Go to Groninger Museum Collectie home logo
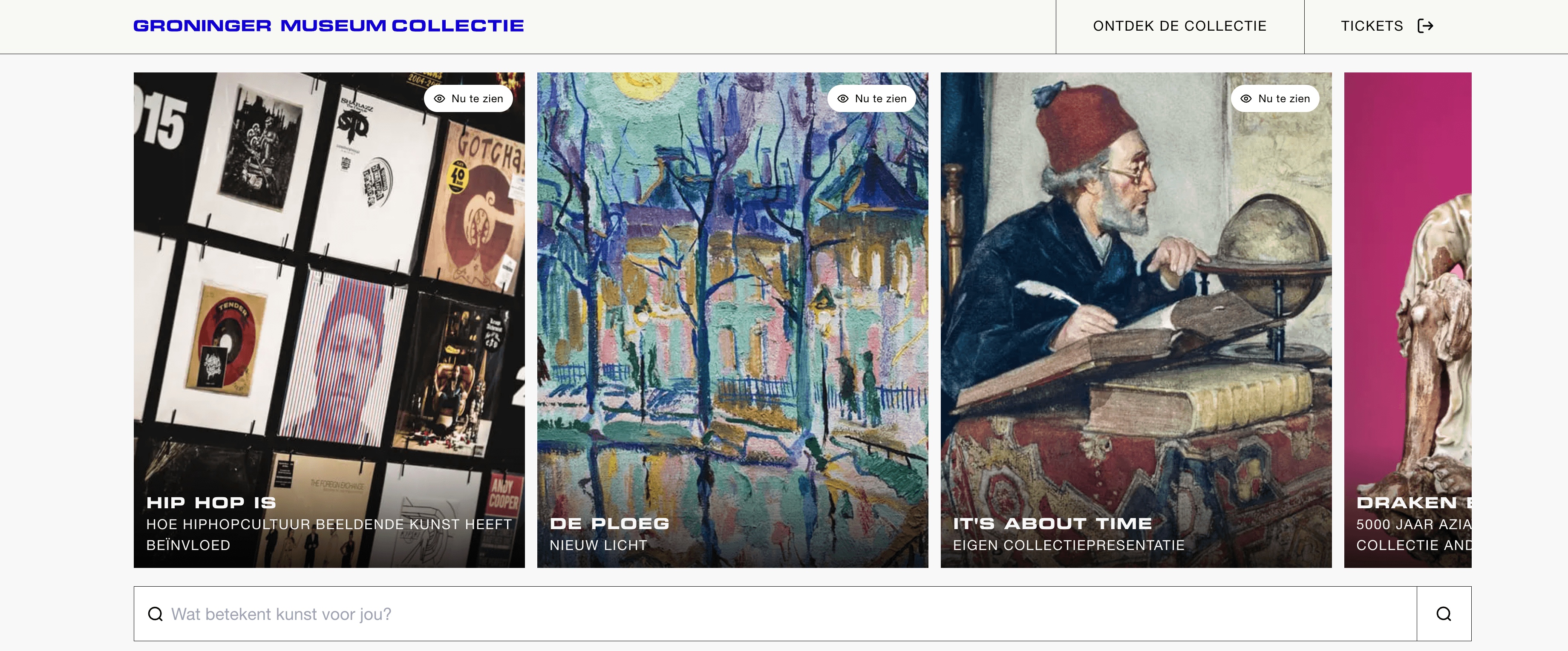 pyautogui.click(x=328, y=26)
